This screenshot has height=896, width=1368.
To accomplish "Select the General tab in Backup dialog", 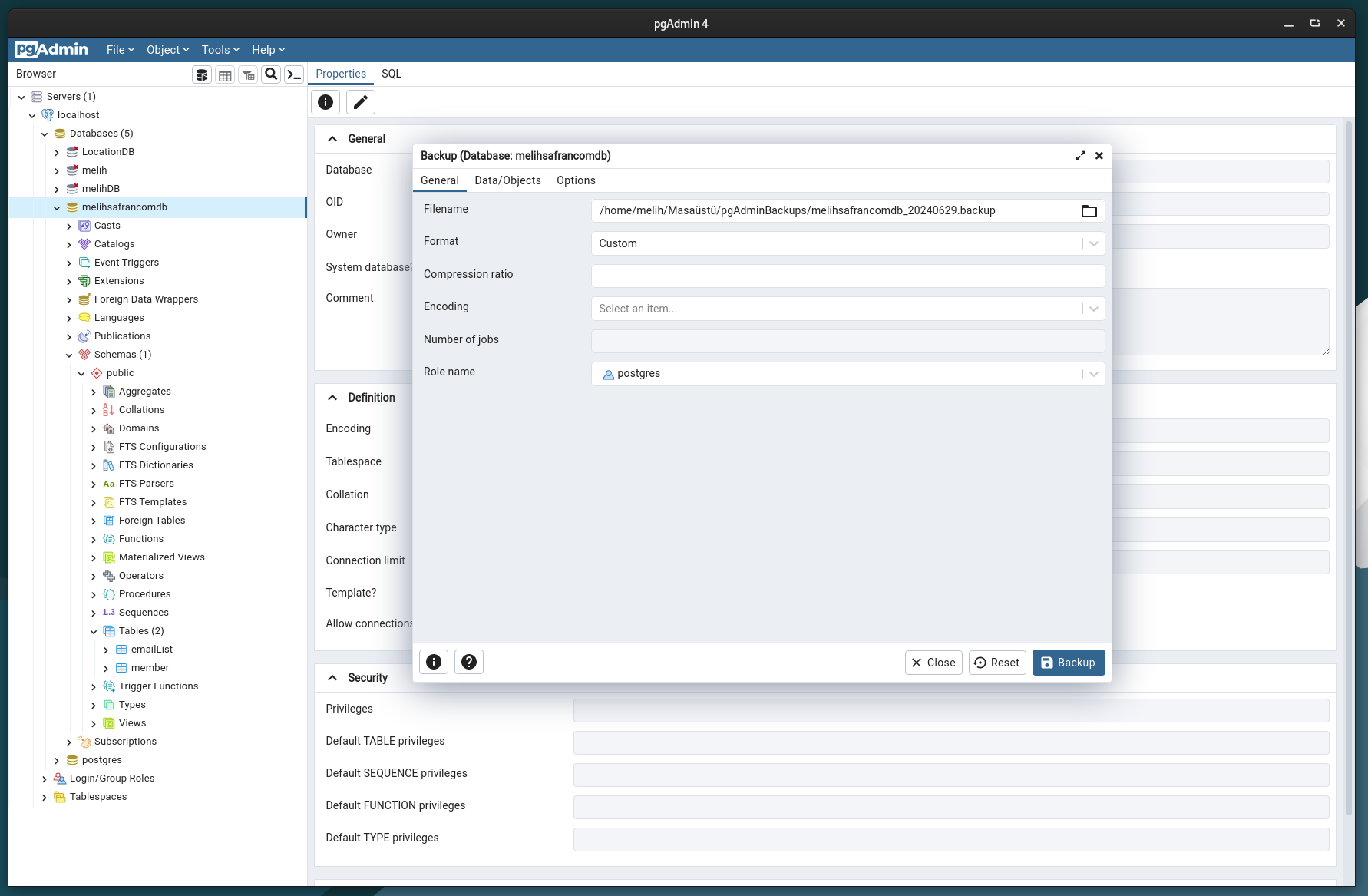I will click(440, 180).
